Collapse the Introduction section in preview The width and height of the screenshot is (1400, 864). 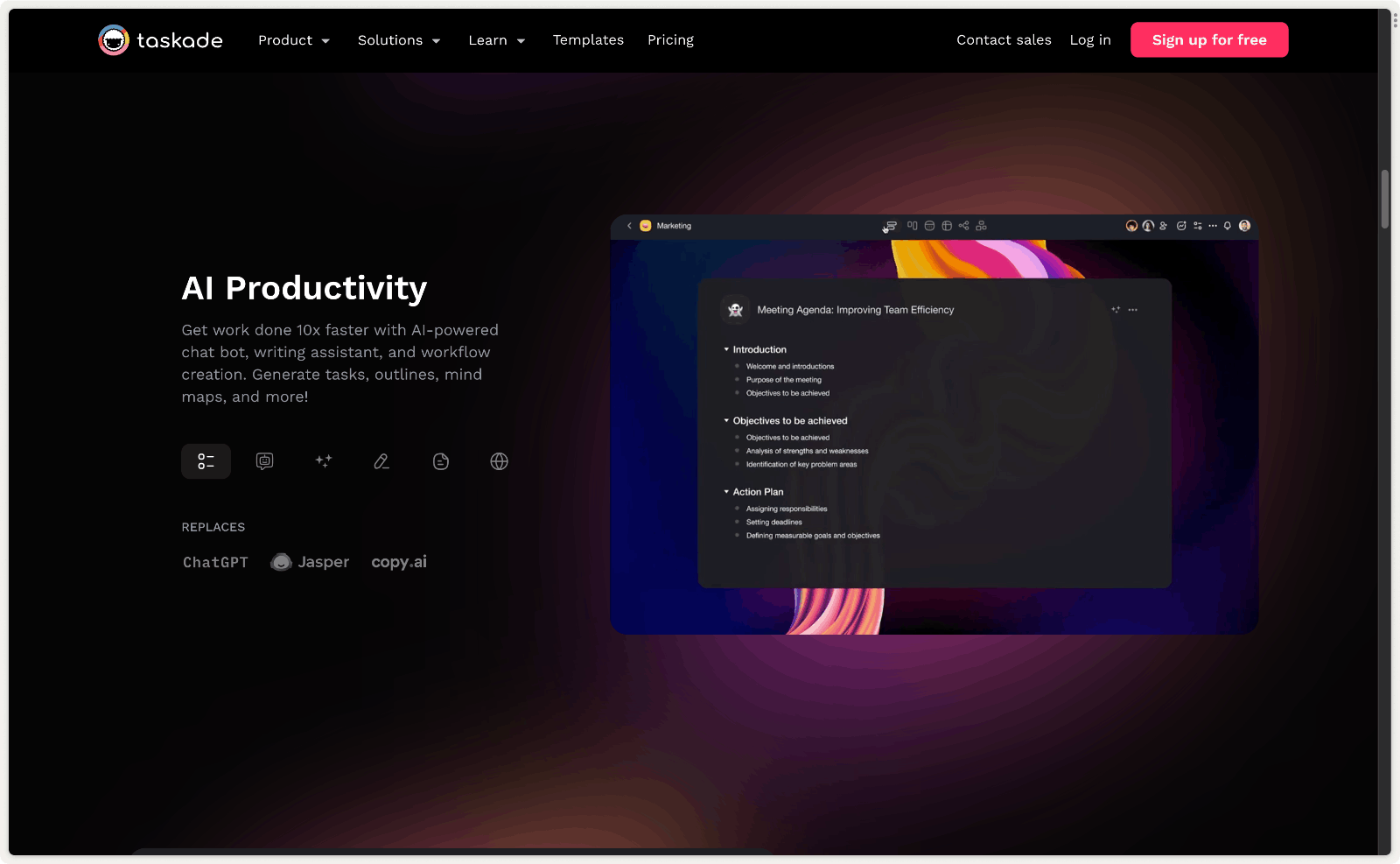(x=726, y=349)
